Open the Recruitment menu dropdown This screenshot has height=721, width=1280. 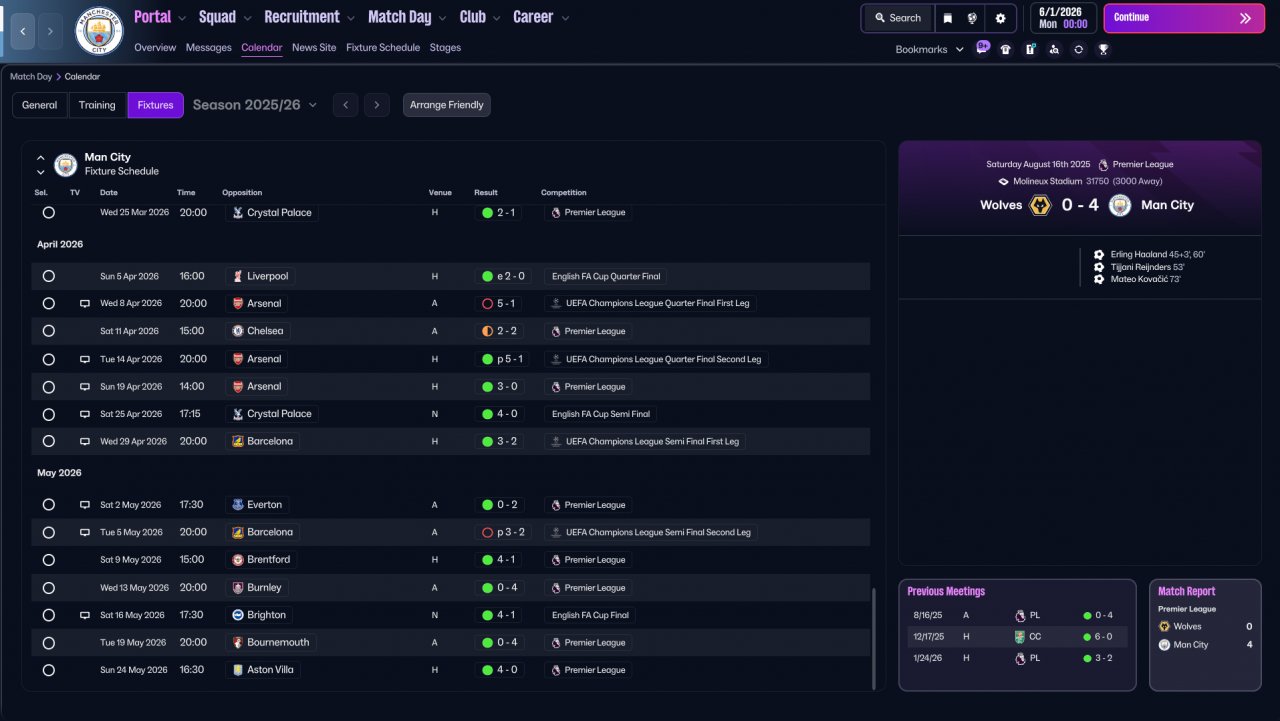tap(309, 17)
